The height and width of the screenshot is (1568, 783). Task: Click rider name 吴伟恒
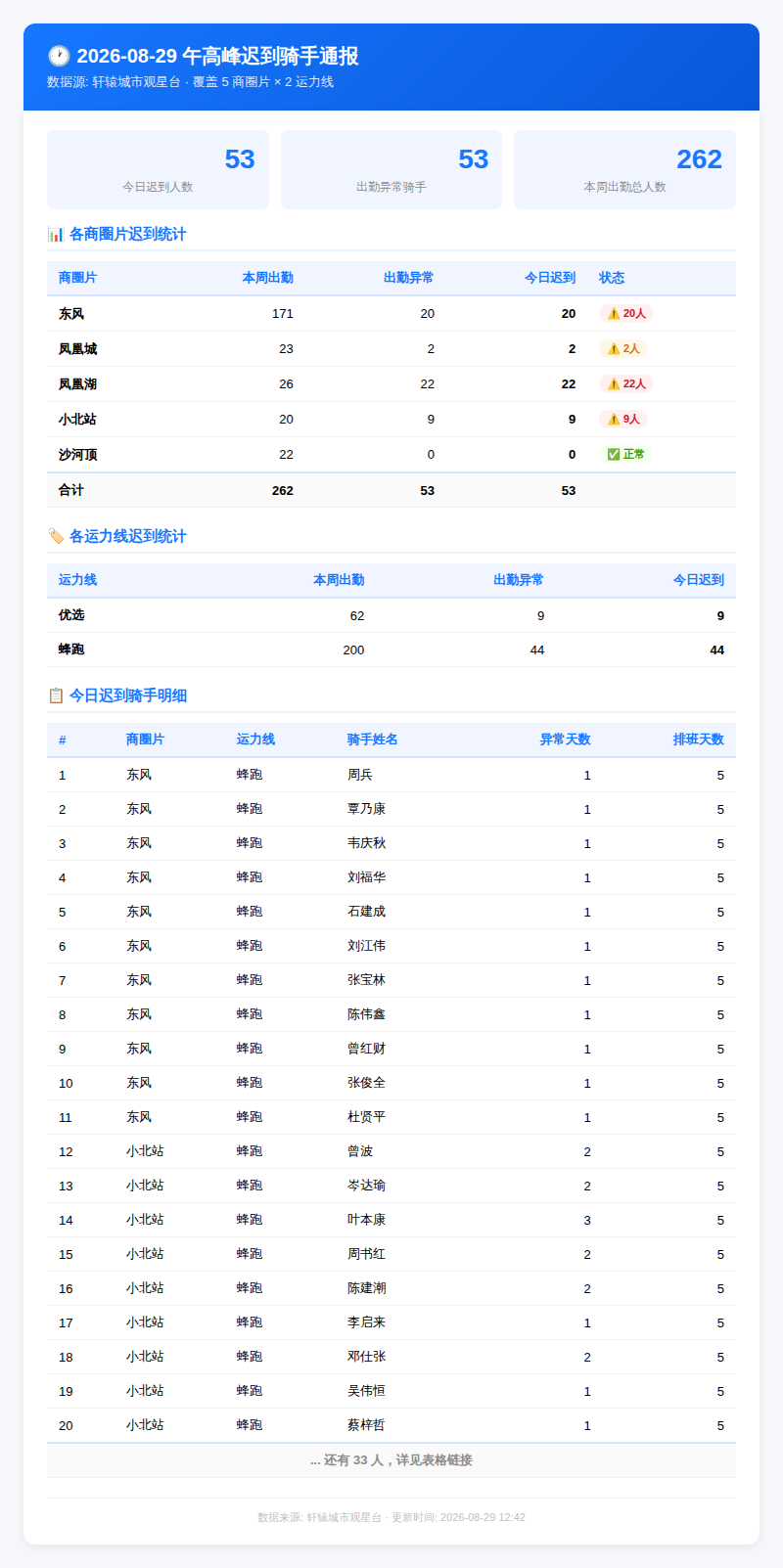(367, 1391)
